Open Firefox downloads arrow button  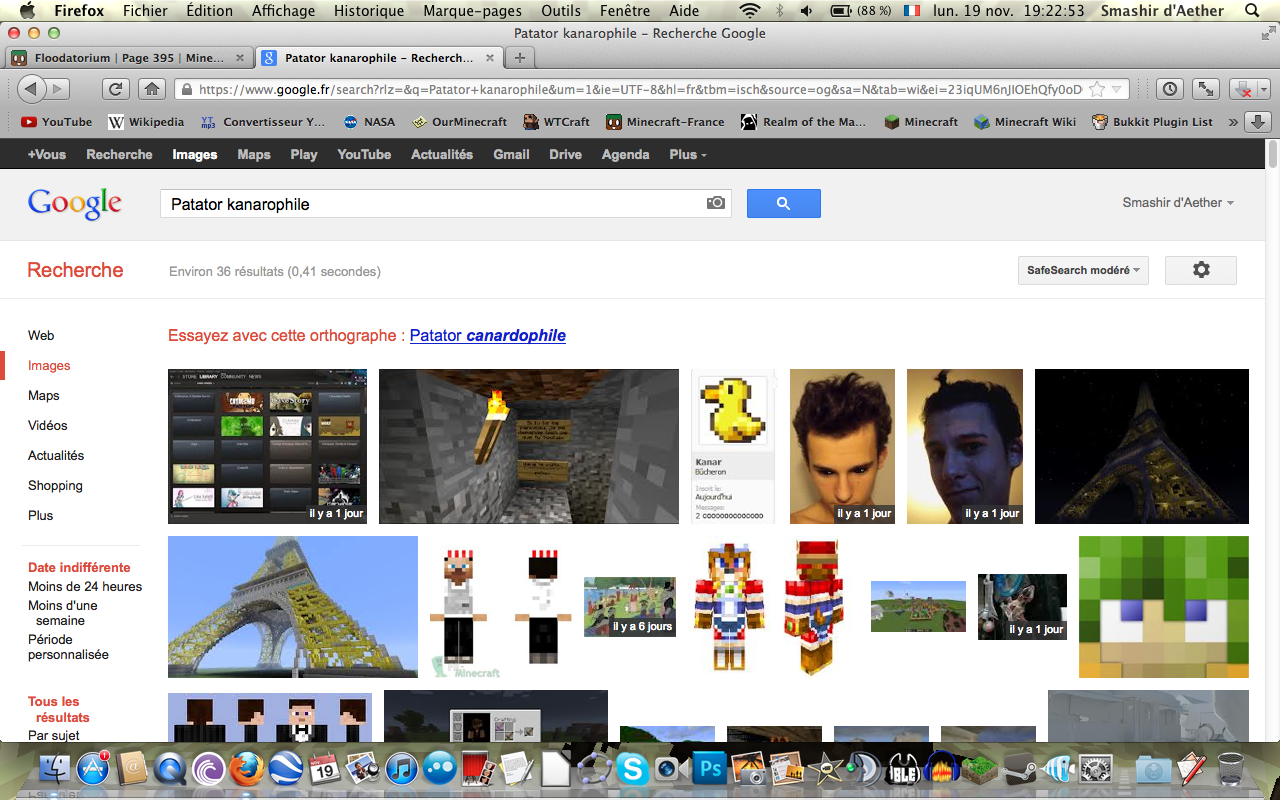pos(1257,122)
